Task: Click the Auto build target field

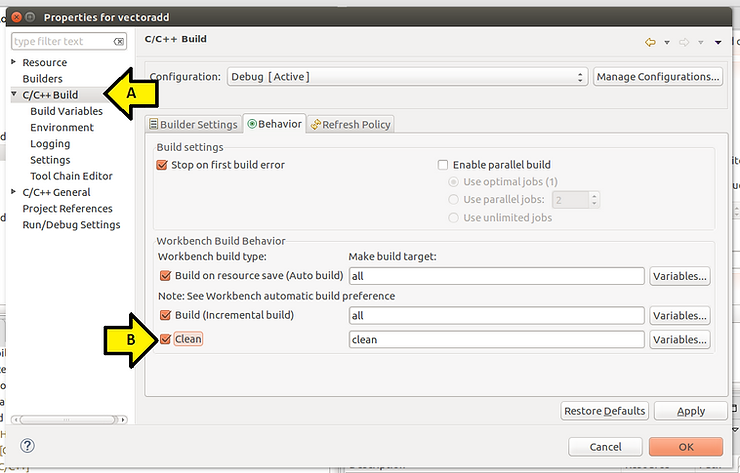Action: [x=496, y=276]
